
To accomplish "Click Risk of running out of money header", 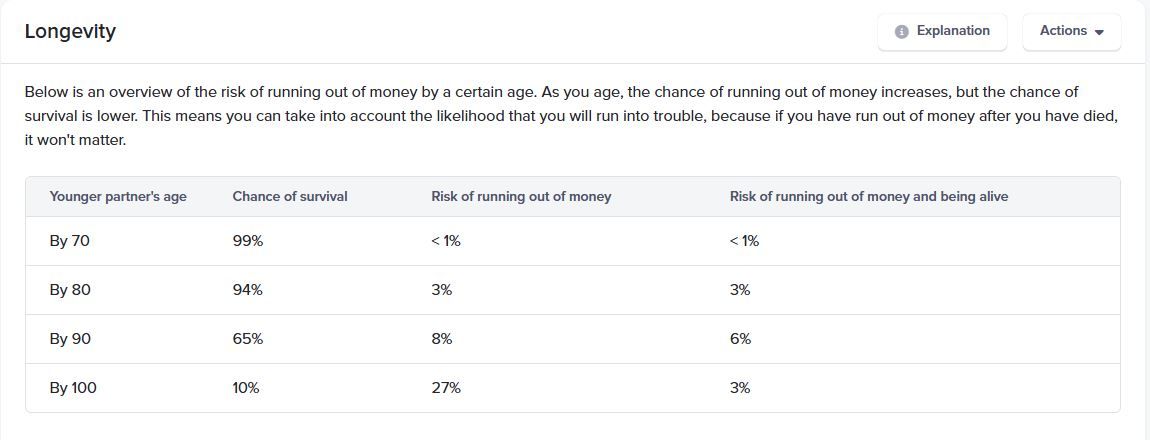I will click(521, 197).
